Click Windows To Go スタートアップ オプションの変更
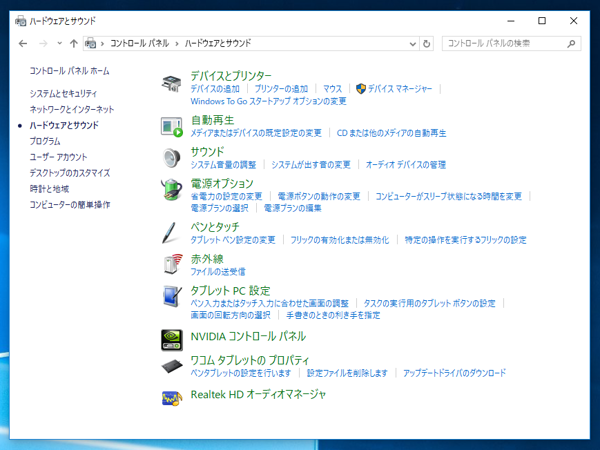Viewport: 600px width, 450px height. [x=269, y=101]
